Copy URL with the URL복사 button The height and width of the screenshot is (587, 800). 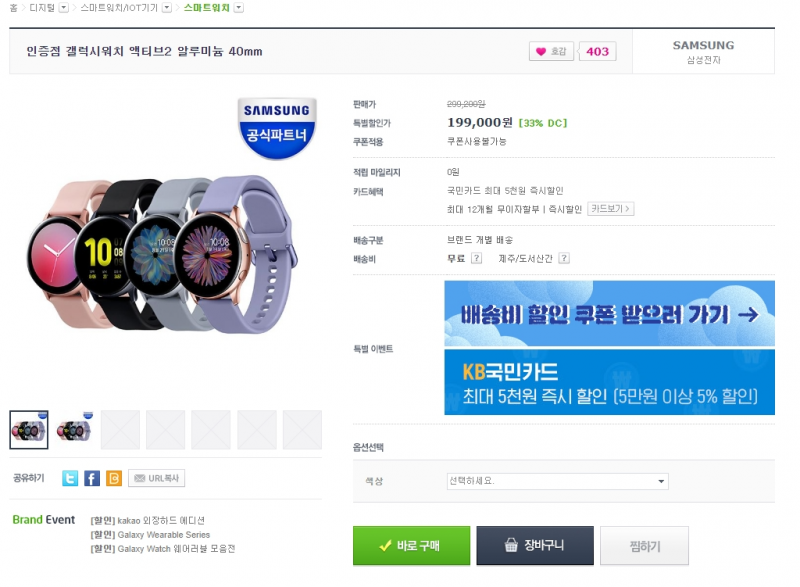[x=156, y=478]
